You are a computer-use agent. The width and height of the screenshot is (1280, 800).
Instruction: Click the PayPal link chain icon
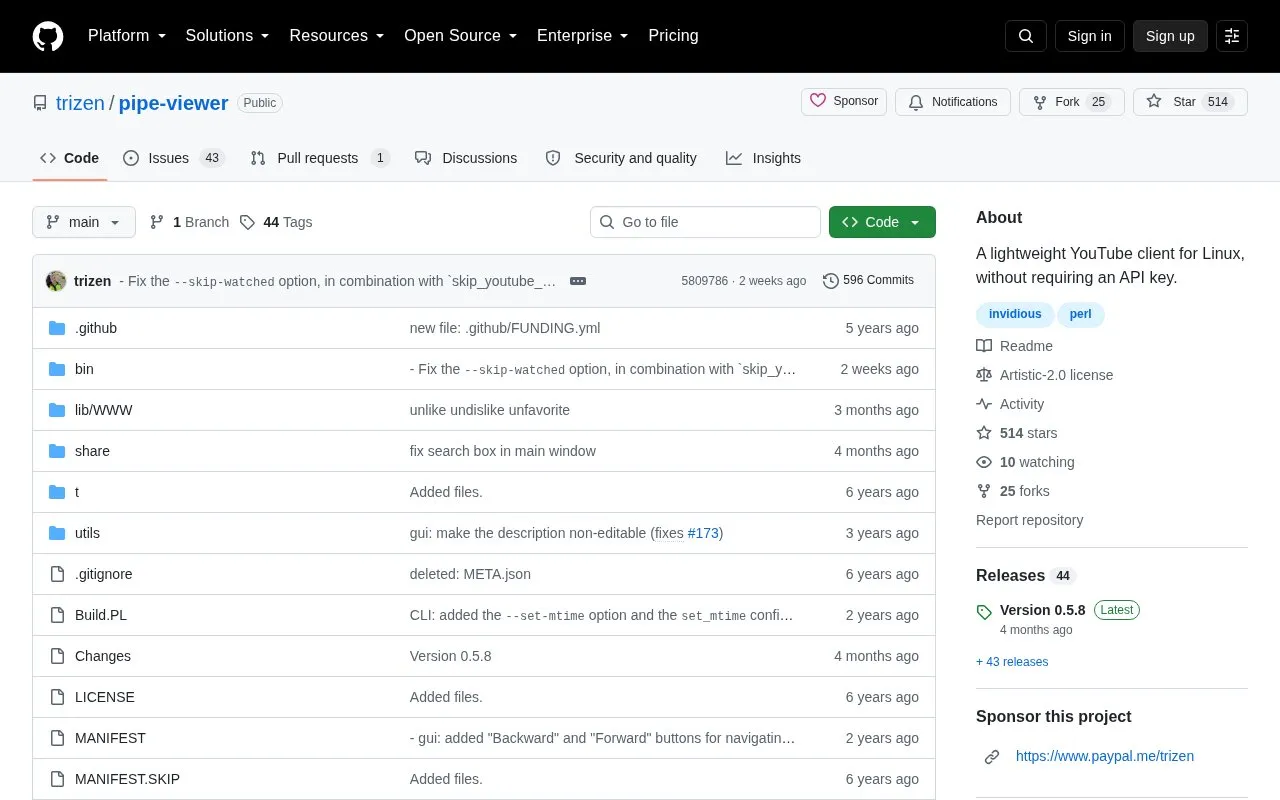[x=992, y=757]
